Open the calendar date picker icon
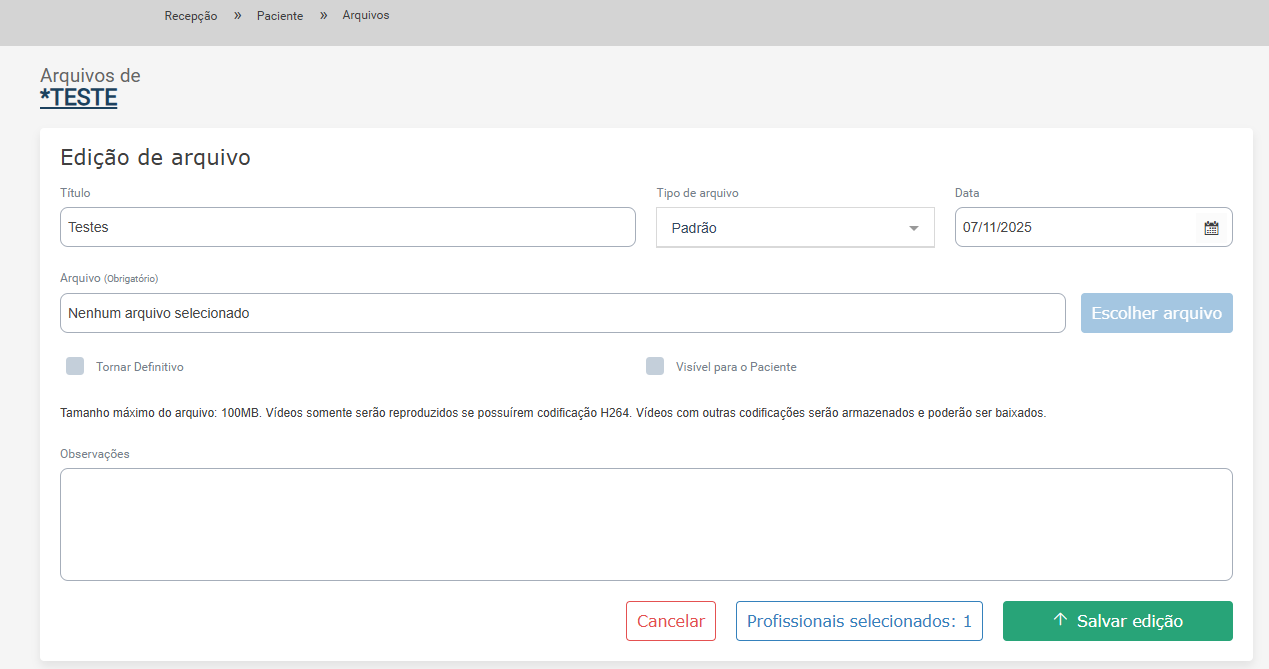Viewport: 1269px width, 669px height. coord(1211,228)
